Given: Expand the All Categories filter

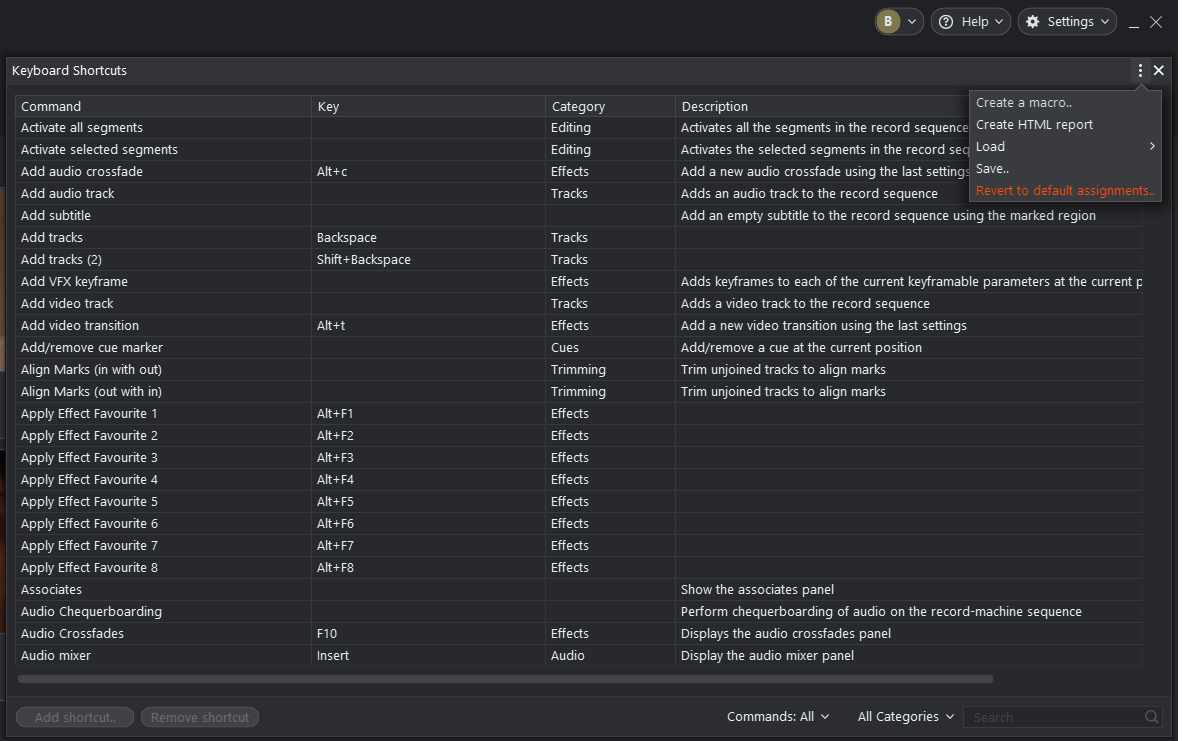Looking at the screenshot, I should pyautogui.click(x=905, y=716).
